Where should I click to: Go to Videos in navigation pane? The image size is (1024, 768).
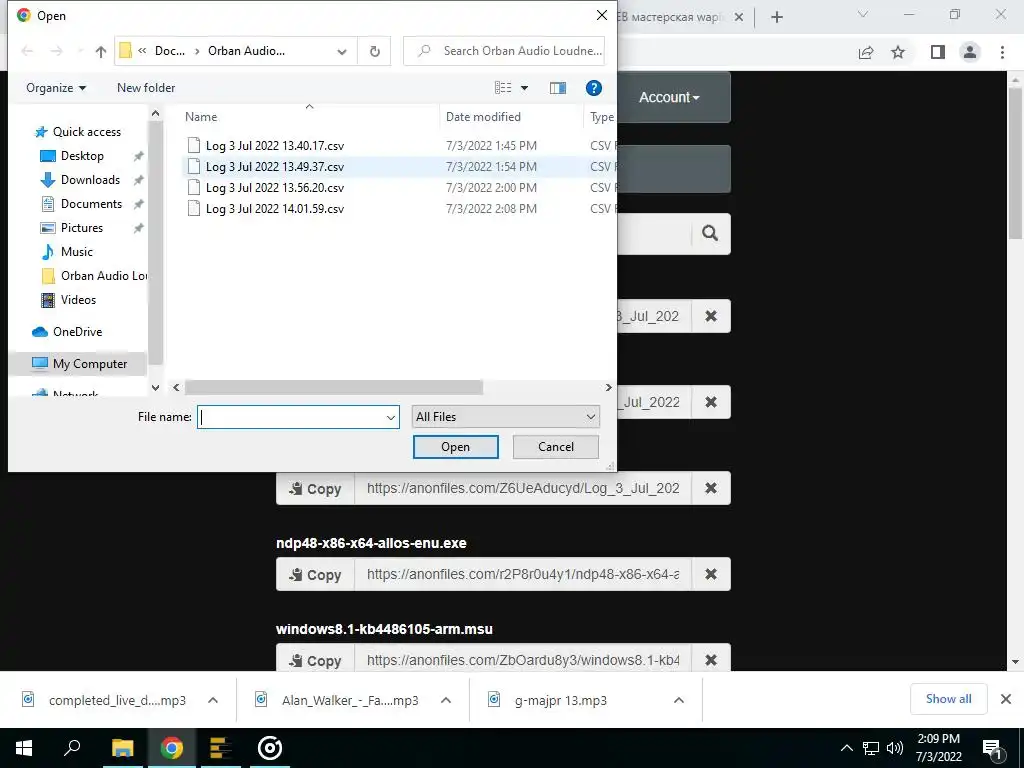click(78, 300)
